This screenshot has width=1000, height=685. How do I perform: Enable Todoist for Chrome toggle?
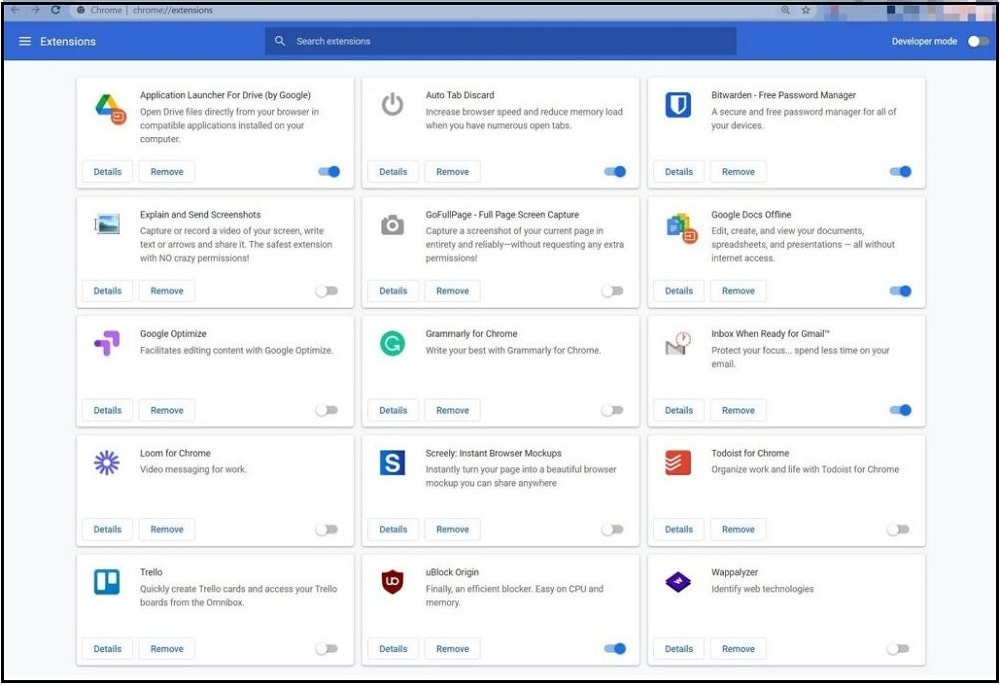pyautogui.click(x=898, y=529)
